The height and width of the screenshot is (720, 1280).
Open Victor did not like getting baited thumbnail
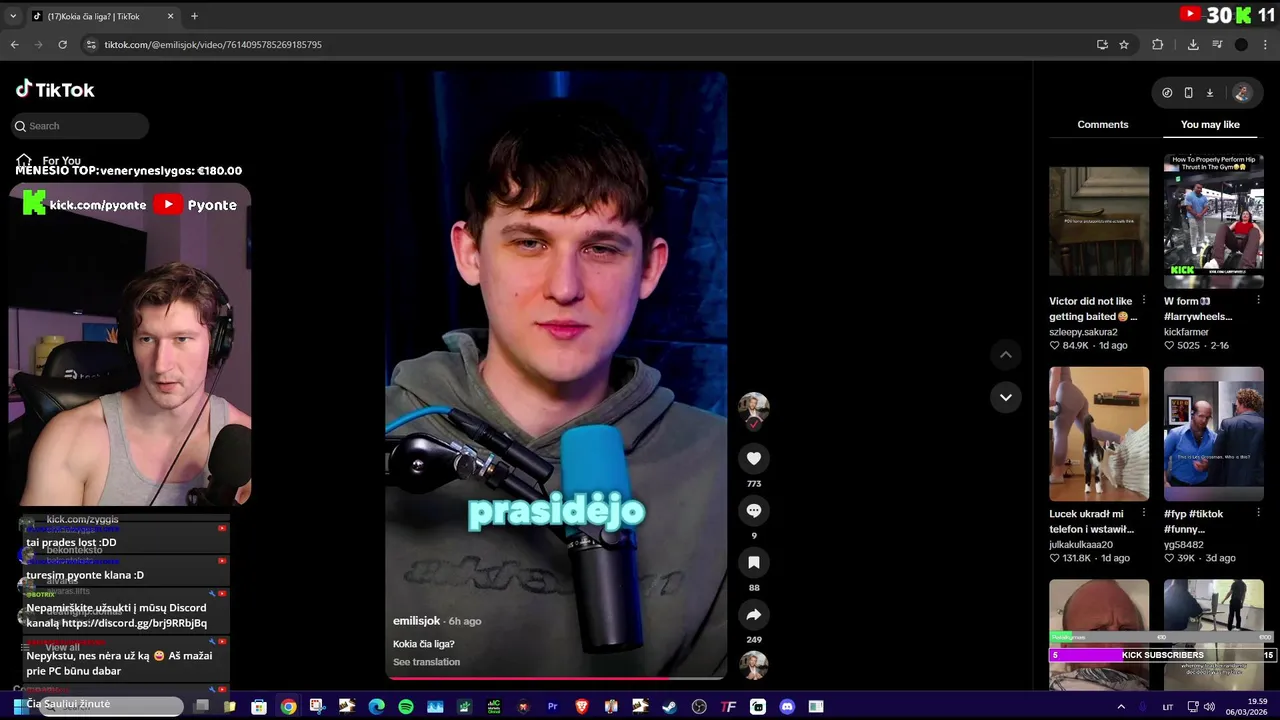1099,221
